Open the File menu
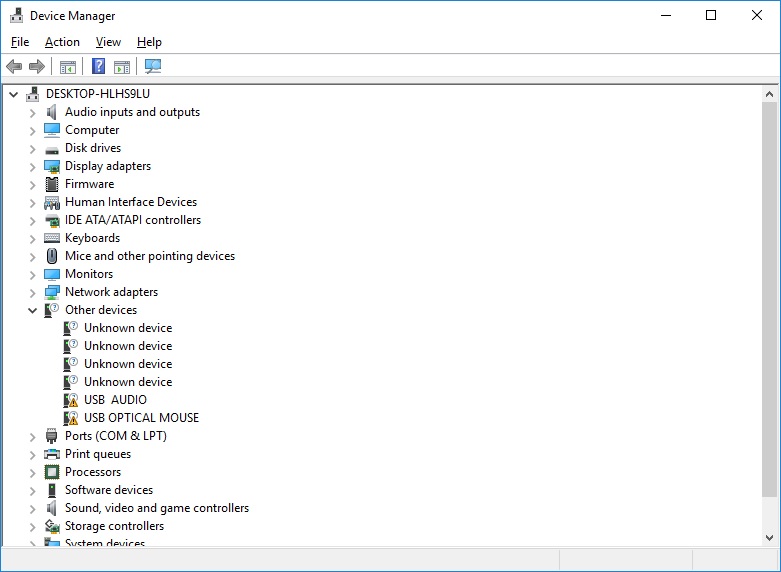 20,42
